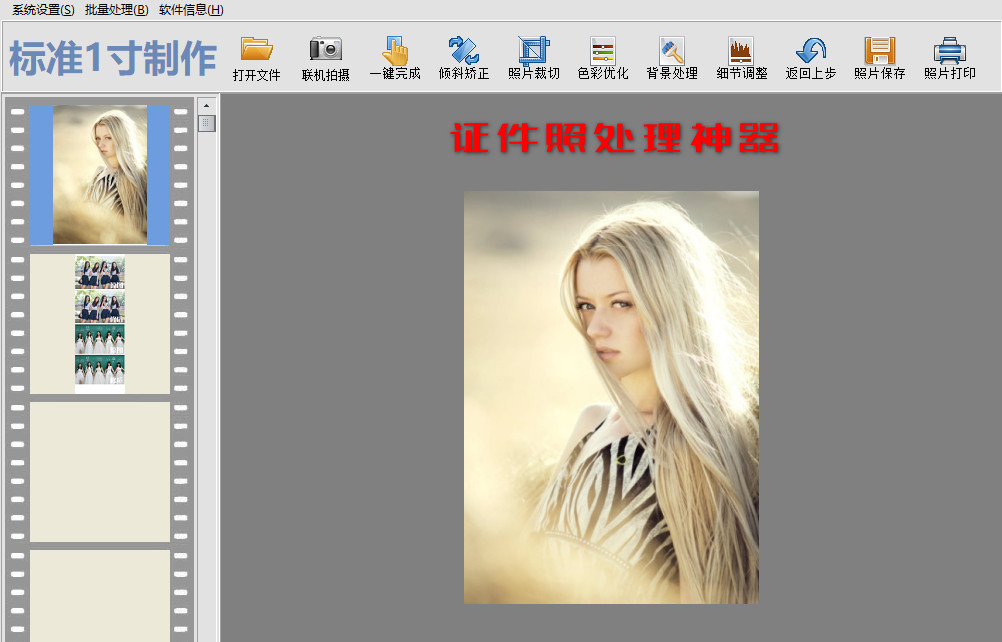
Task: Open the 批量处理(B) menu
Action: [116, 10]
